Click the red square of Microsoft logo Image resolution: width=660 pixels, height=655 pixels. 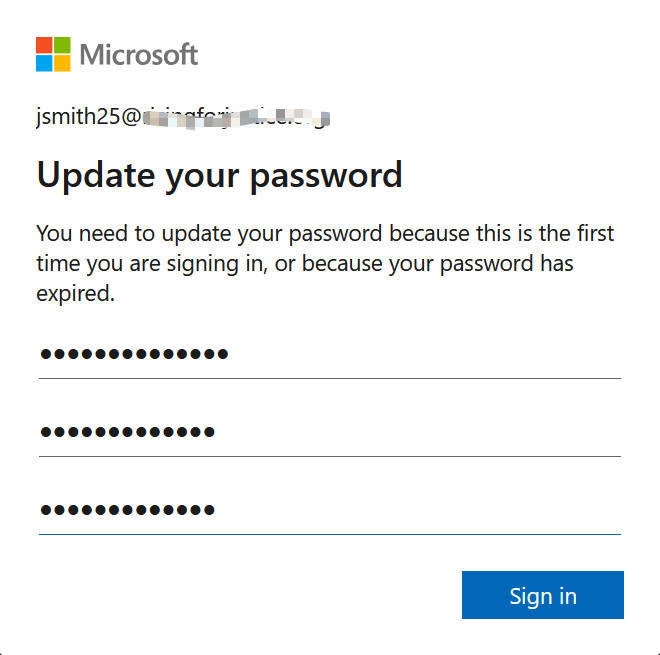tap(44, 45)
